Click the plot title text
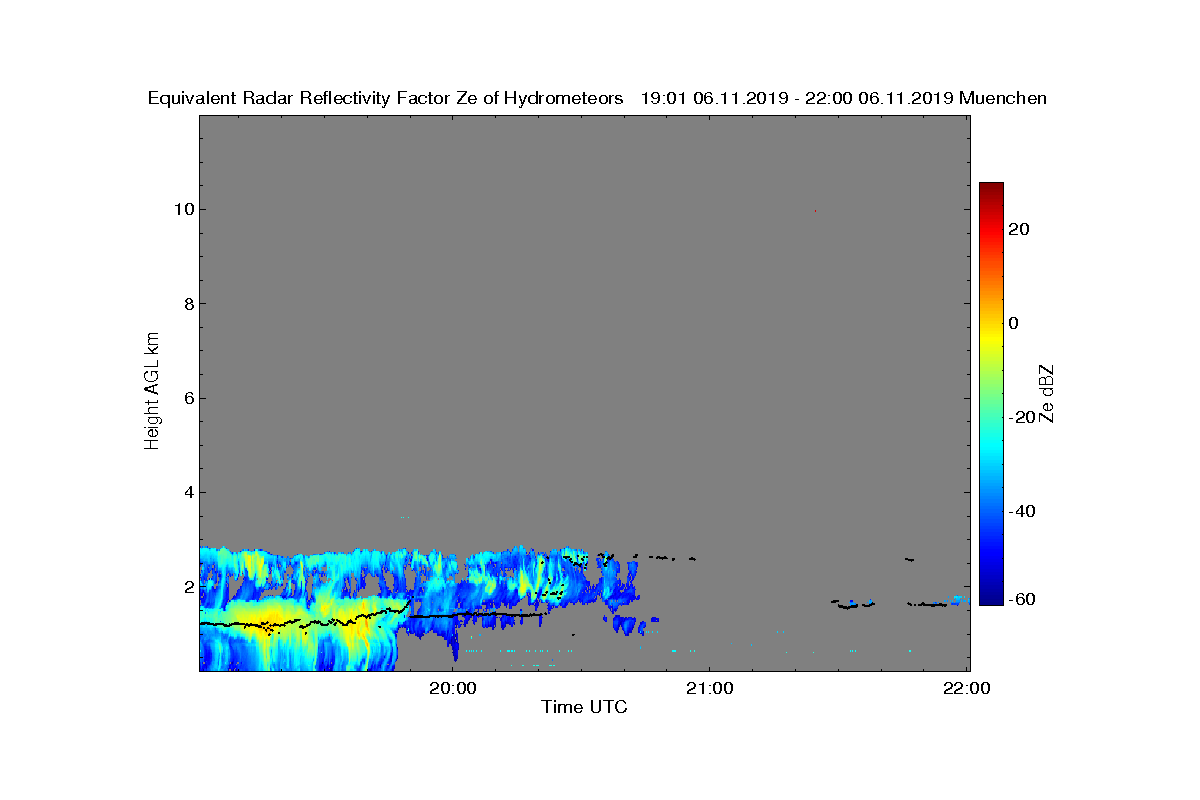Image resolution: width=1200 pixels, height=800 pixels. click(597, 98)
